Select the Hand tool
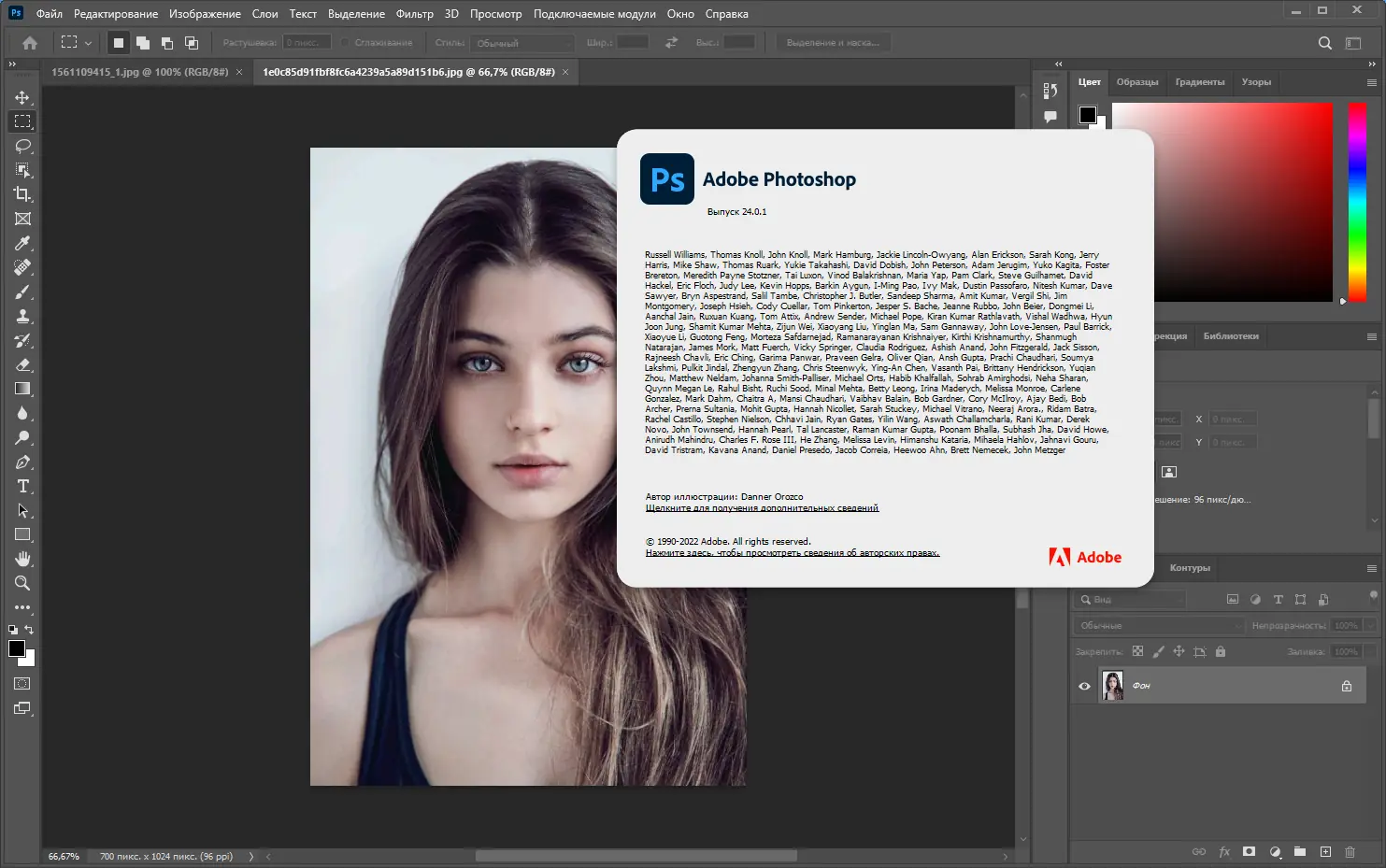Screen dimensions: 1386x868 22,559
